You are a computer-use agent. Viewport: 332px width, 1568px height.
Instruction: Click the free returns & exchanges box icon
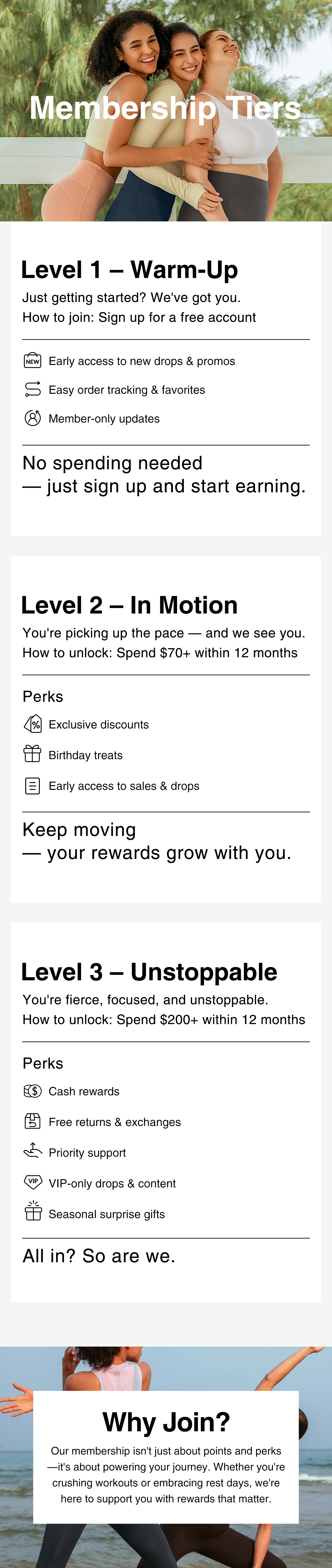click(x=32, y=1121)
